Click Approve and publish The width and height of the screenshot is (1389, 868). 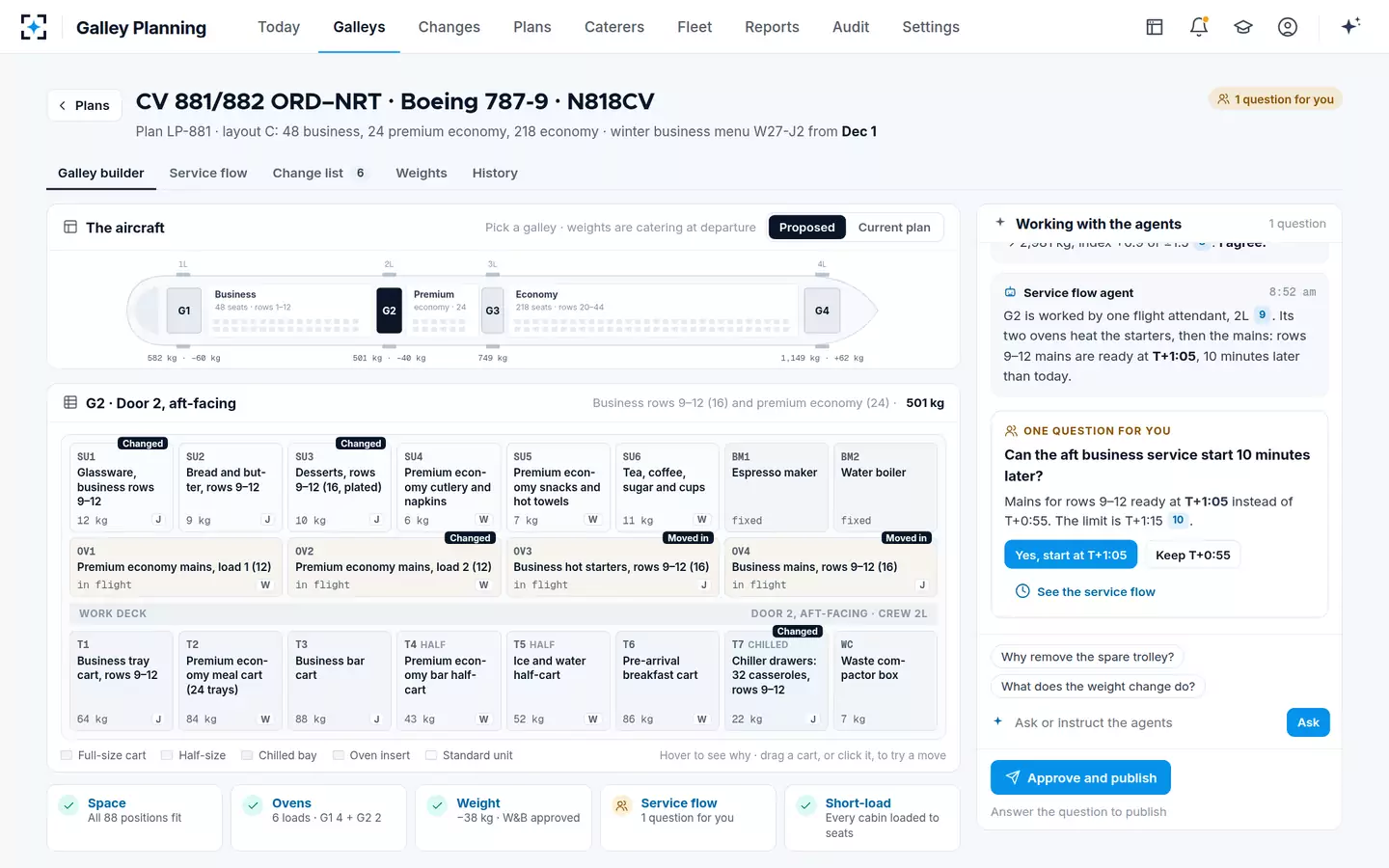[x=1080, y=778]
